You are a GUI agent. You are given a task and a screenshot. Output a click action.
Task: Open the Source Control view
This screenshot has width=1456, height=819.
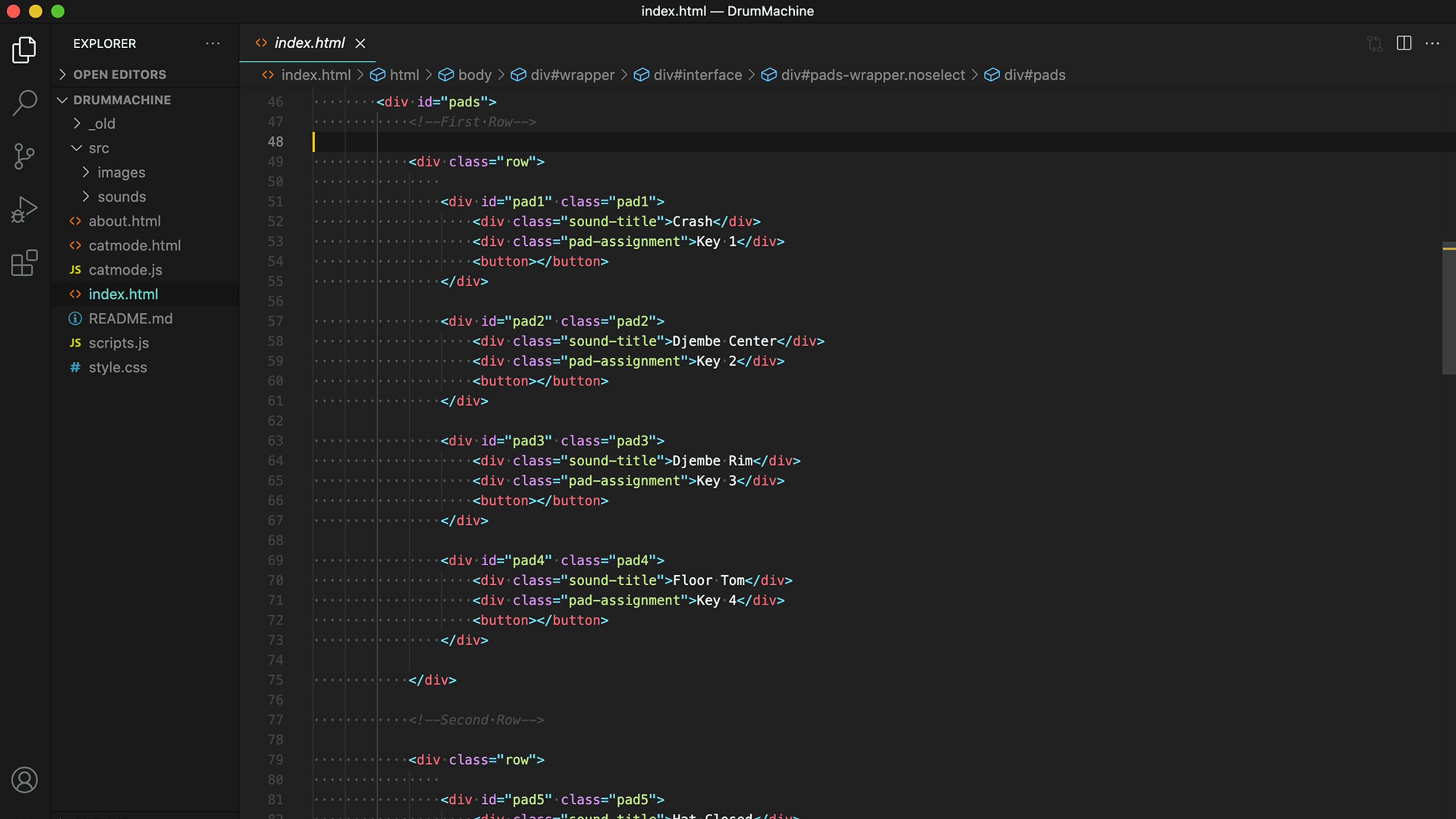(24, 156)
